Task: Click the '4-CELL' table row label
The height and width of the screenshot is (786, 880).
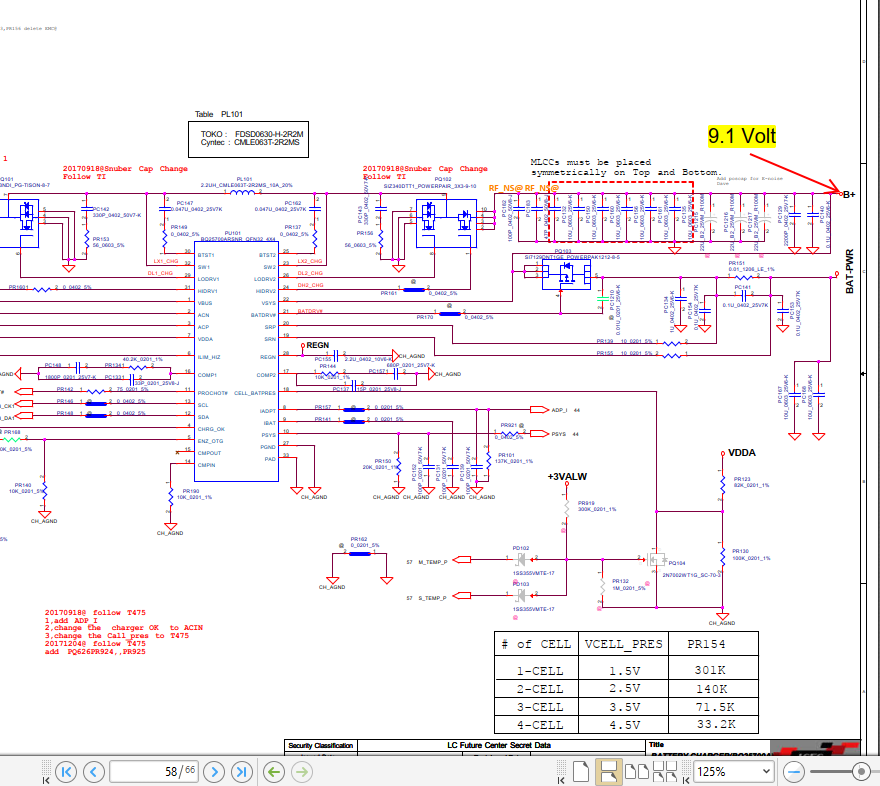Action: click(540, 725)
